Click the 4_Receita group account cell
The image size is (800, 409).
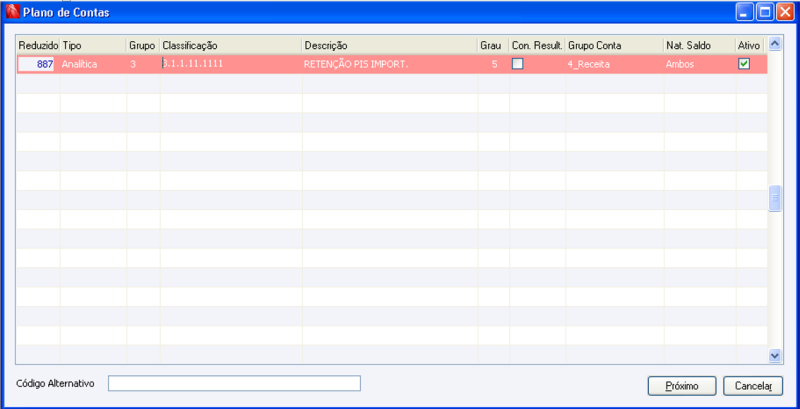coord(614,64)
